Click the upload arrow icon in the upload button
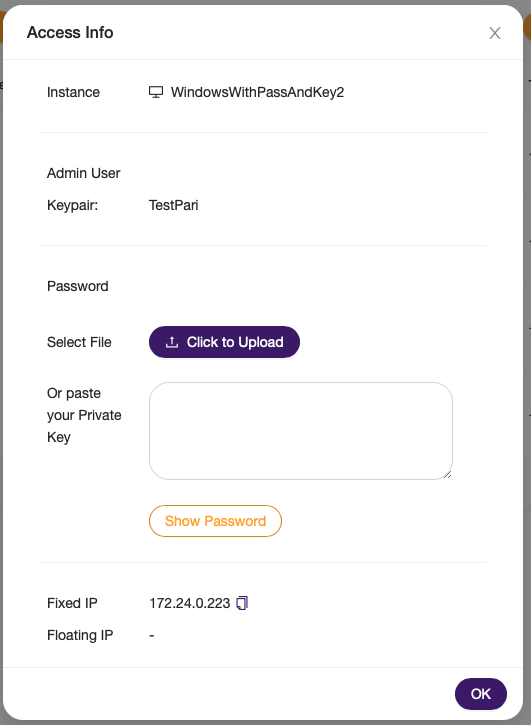Screen dimensions: 531x725 pos(172,342)
